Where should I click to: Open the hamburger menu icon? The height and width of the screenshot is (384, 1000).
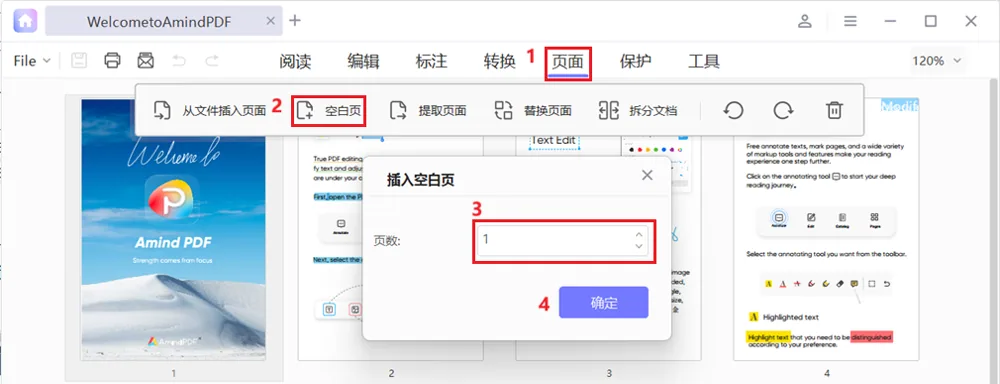pyautogui.click(x=850, y=21)
